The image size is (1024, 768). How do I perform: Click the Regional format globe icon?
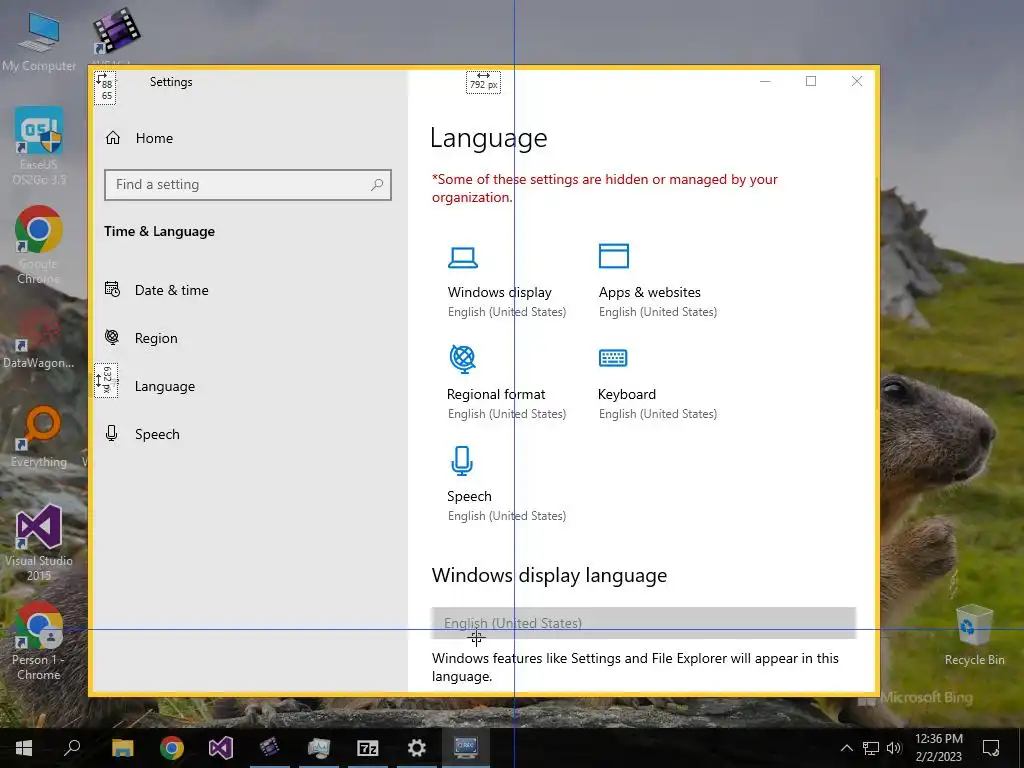[x=463, y=359]
